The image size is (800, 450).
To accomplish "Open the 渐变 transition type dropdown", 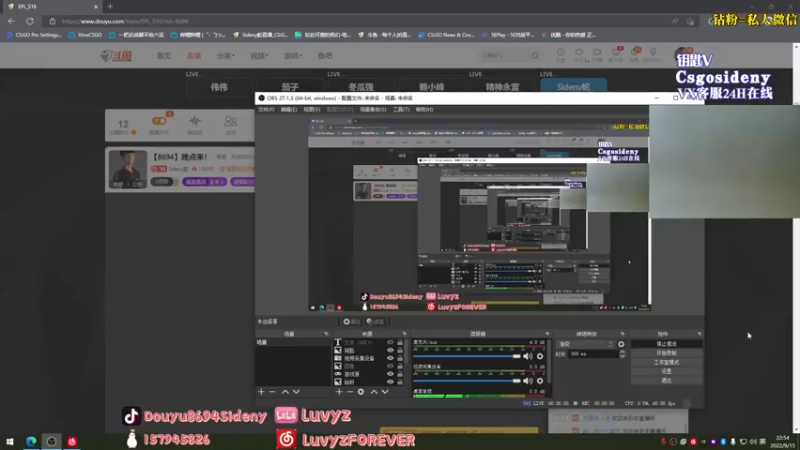I will click(585, 344).
